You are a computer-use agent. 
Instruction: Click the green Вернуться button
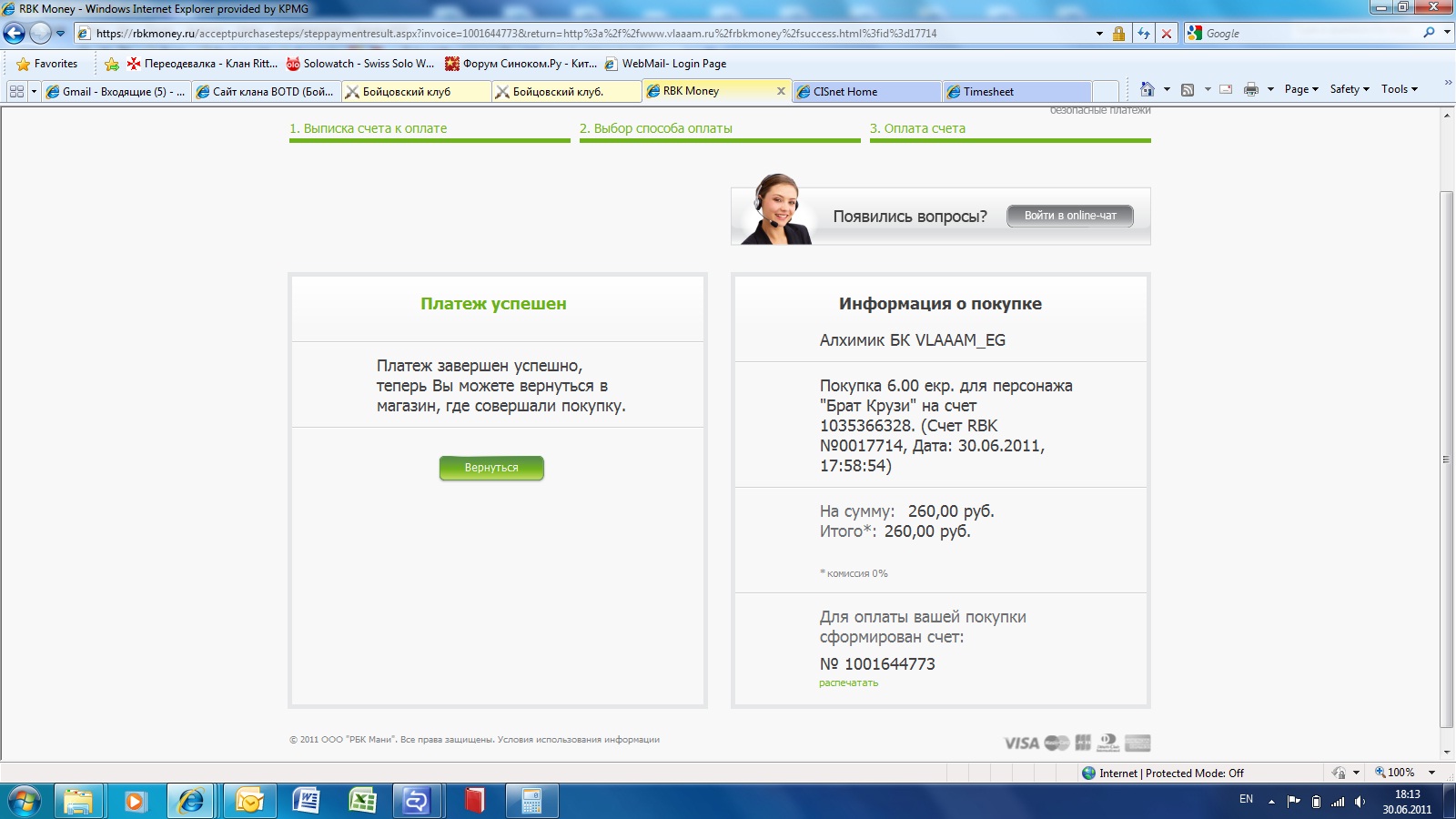(491, 468)
